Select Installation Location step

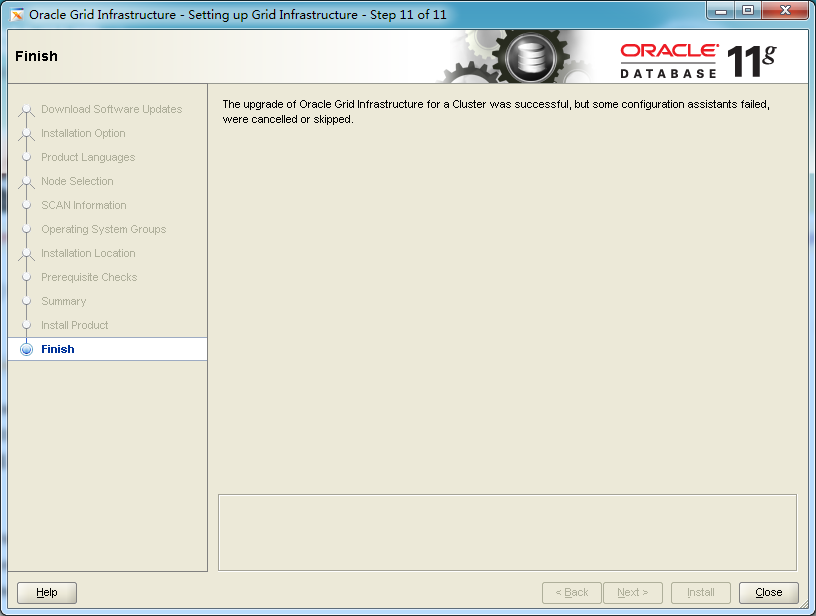[88, 253]
